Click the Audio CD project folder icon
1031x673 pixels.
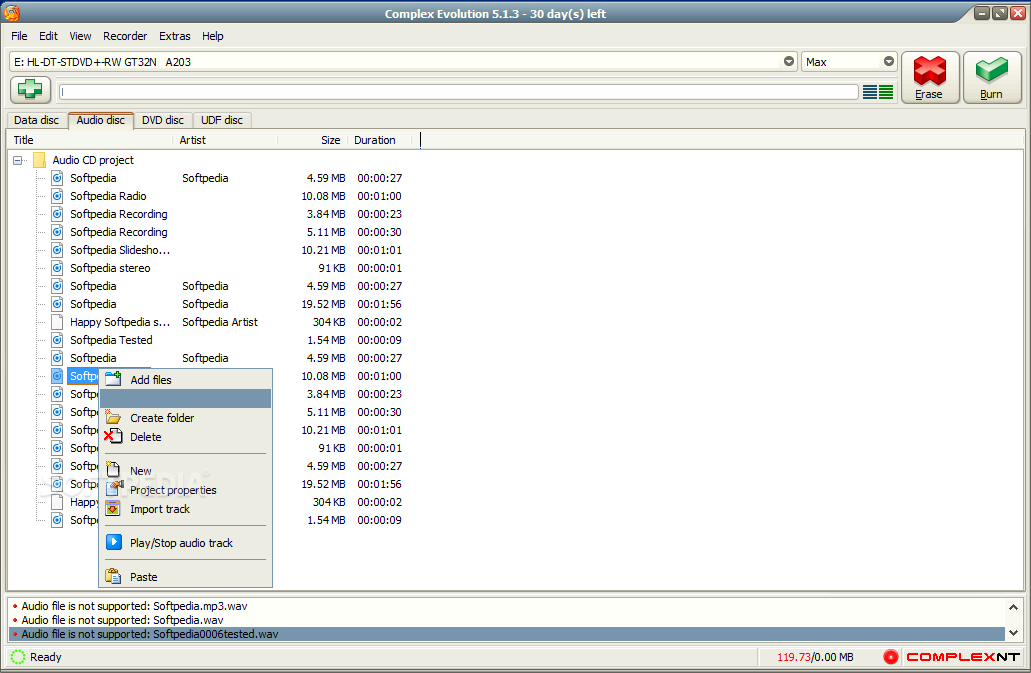point(39,160)
